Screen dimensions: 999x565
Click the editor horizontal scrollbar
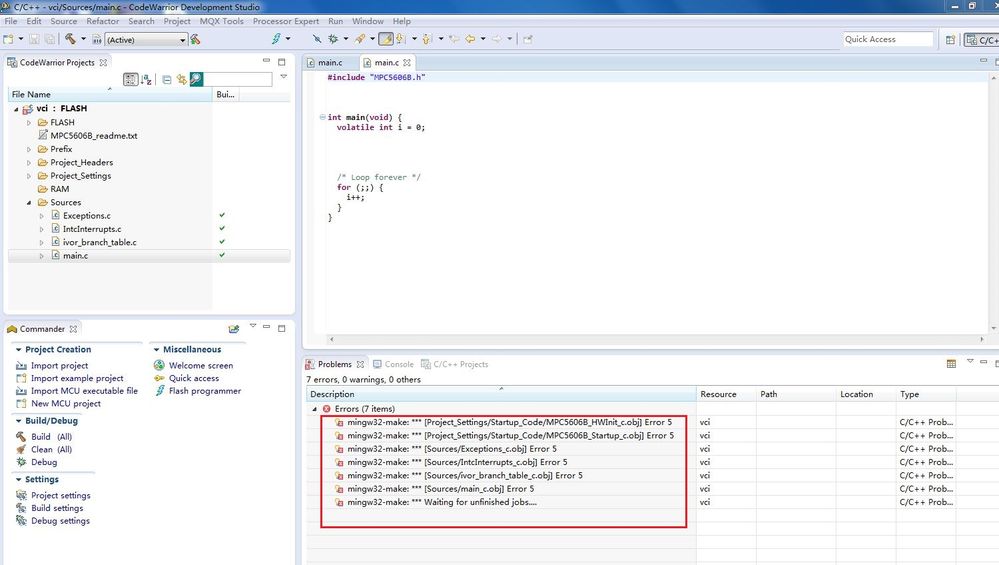tap(655, 340)
